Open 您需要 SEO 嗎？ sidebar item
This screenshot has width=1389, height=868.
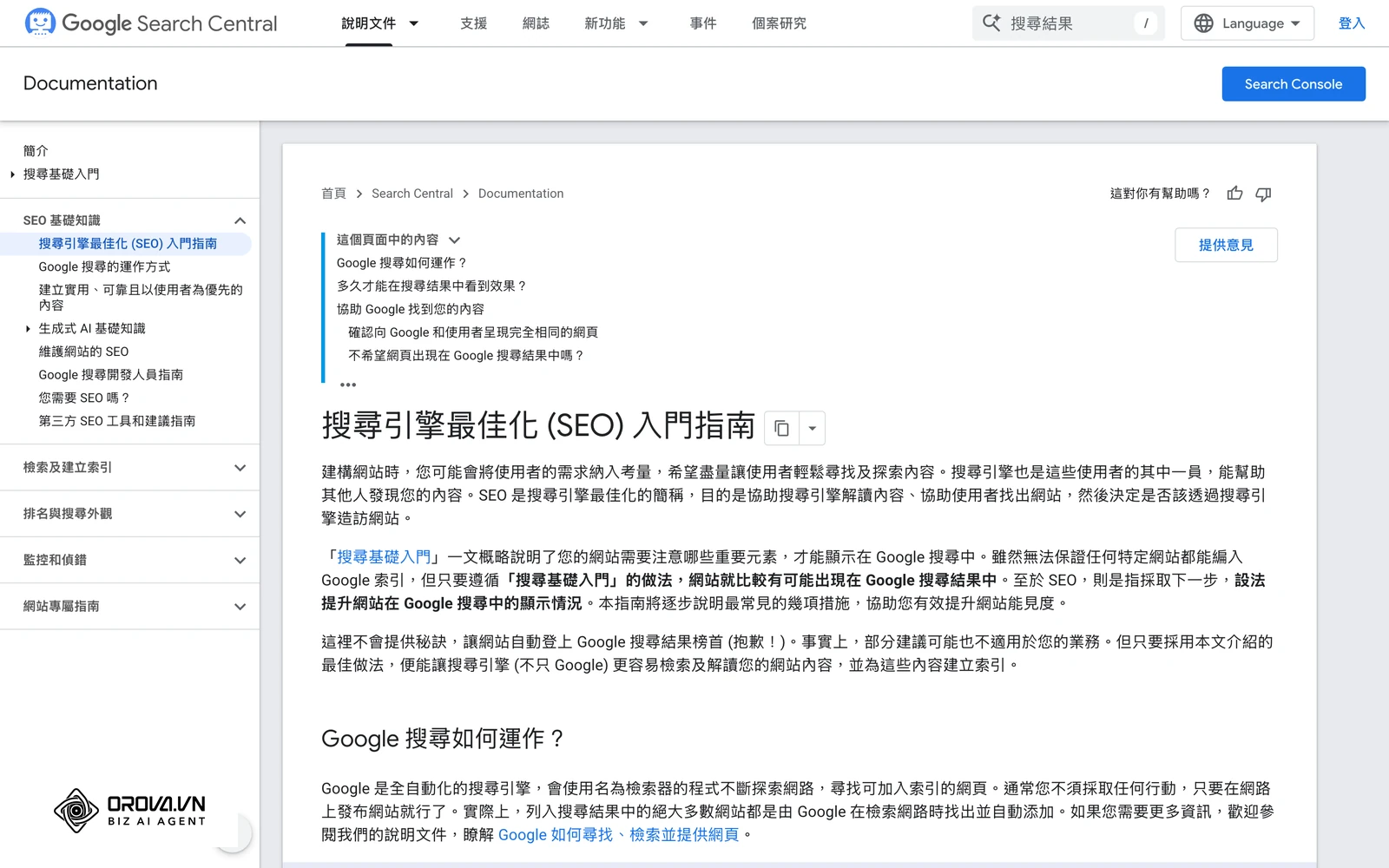coord(84,398)
